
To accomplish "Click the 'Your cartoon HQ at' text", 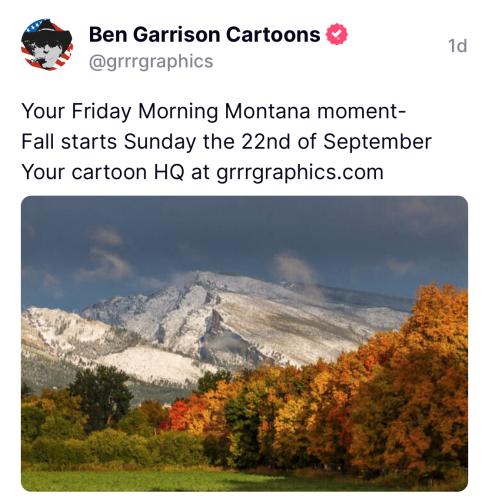I will tap(116, 172).
